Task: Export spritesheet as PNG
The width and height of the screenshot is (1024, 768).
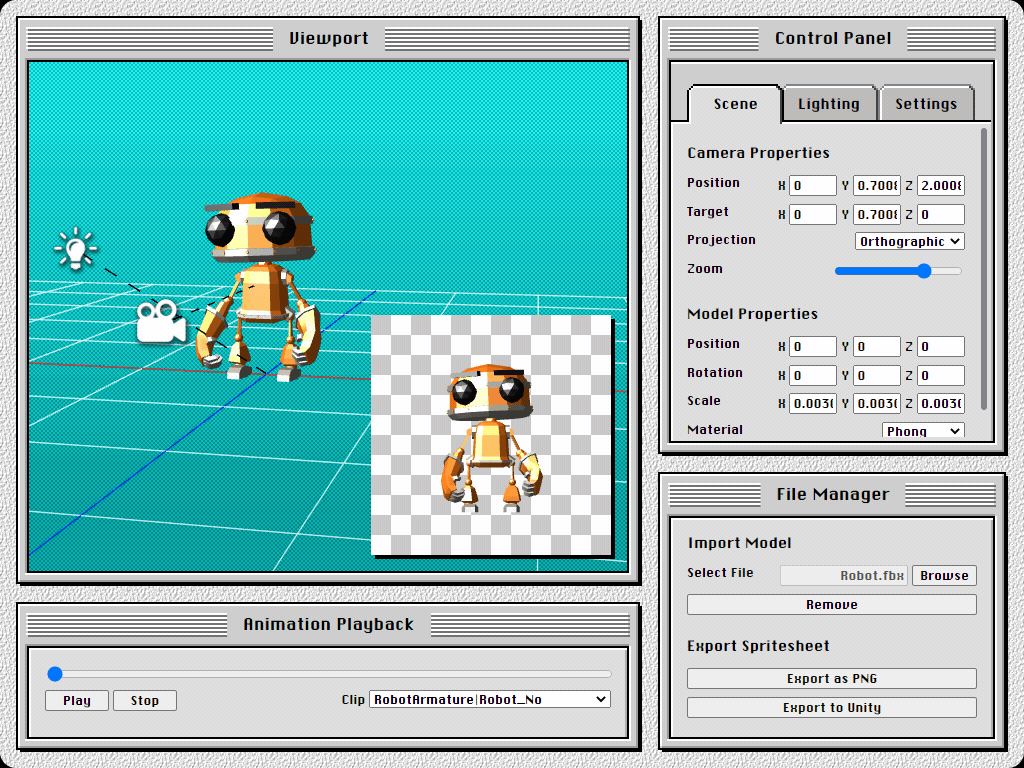Action: [831, 678]
